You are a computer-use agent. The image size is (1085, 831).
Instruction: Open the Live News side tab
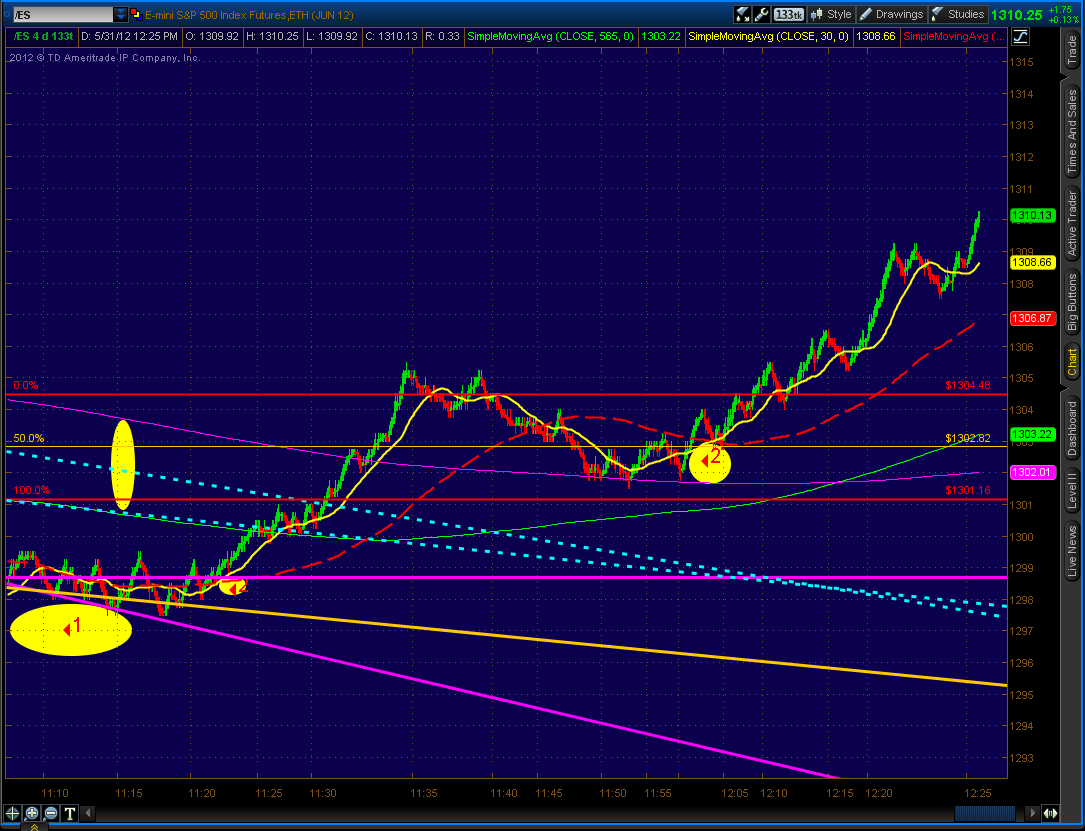(x=1072, y=551)
